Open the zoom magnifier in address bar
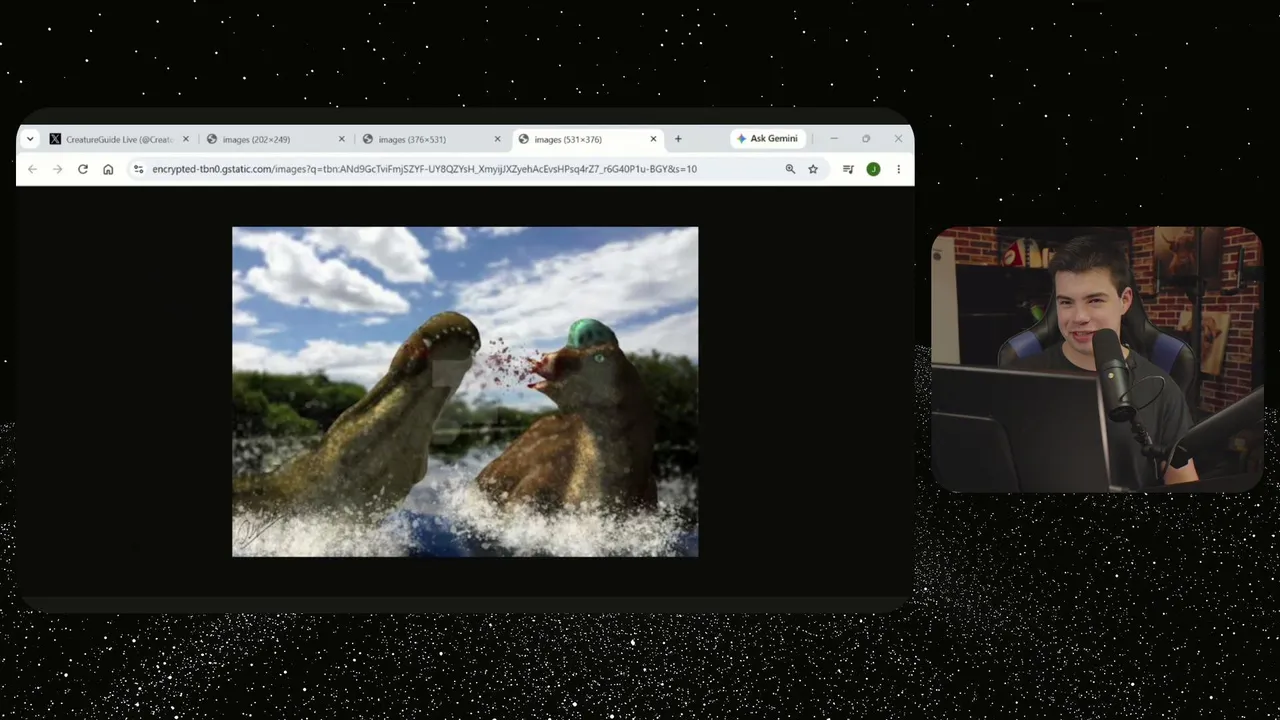1280x720 pixels. click(x=790, y=169)
